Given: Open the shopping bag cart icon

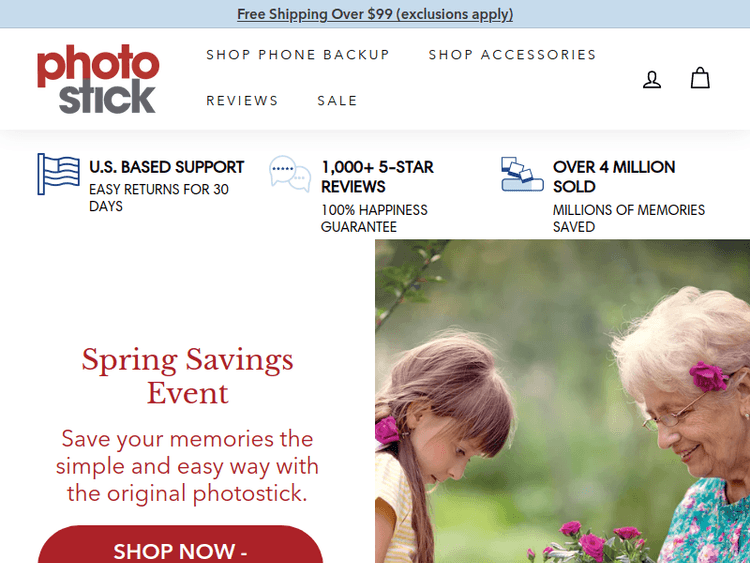Looking at the screenshot, I should point(700,77).
